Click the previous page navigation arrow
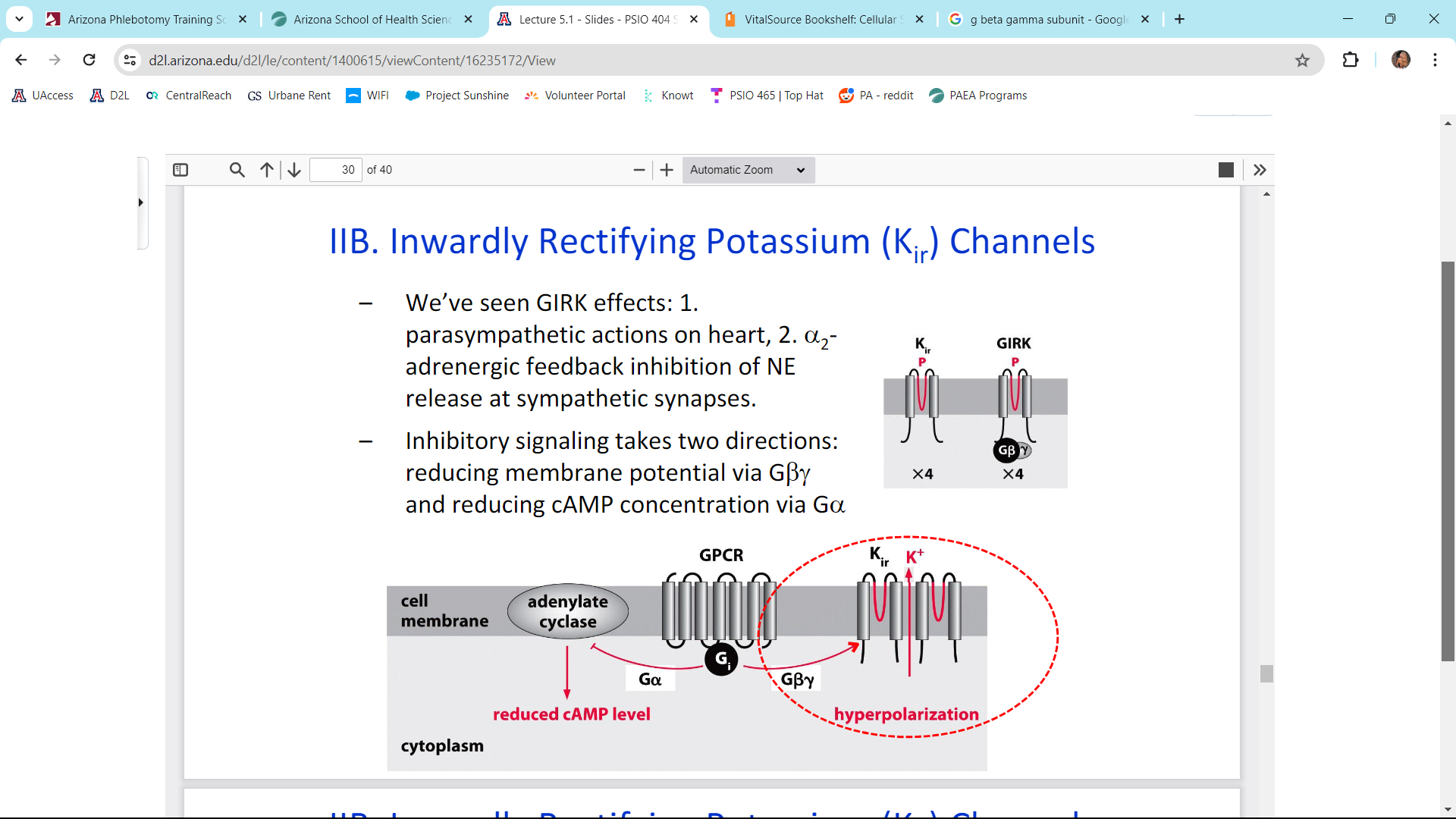The width and height of the screenshot is (1456, 819). [266, 168]
